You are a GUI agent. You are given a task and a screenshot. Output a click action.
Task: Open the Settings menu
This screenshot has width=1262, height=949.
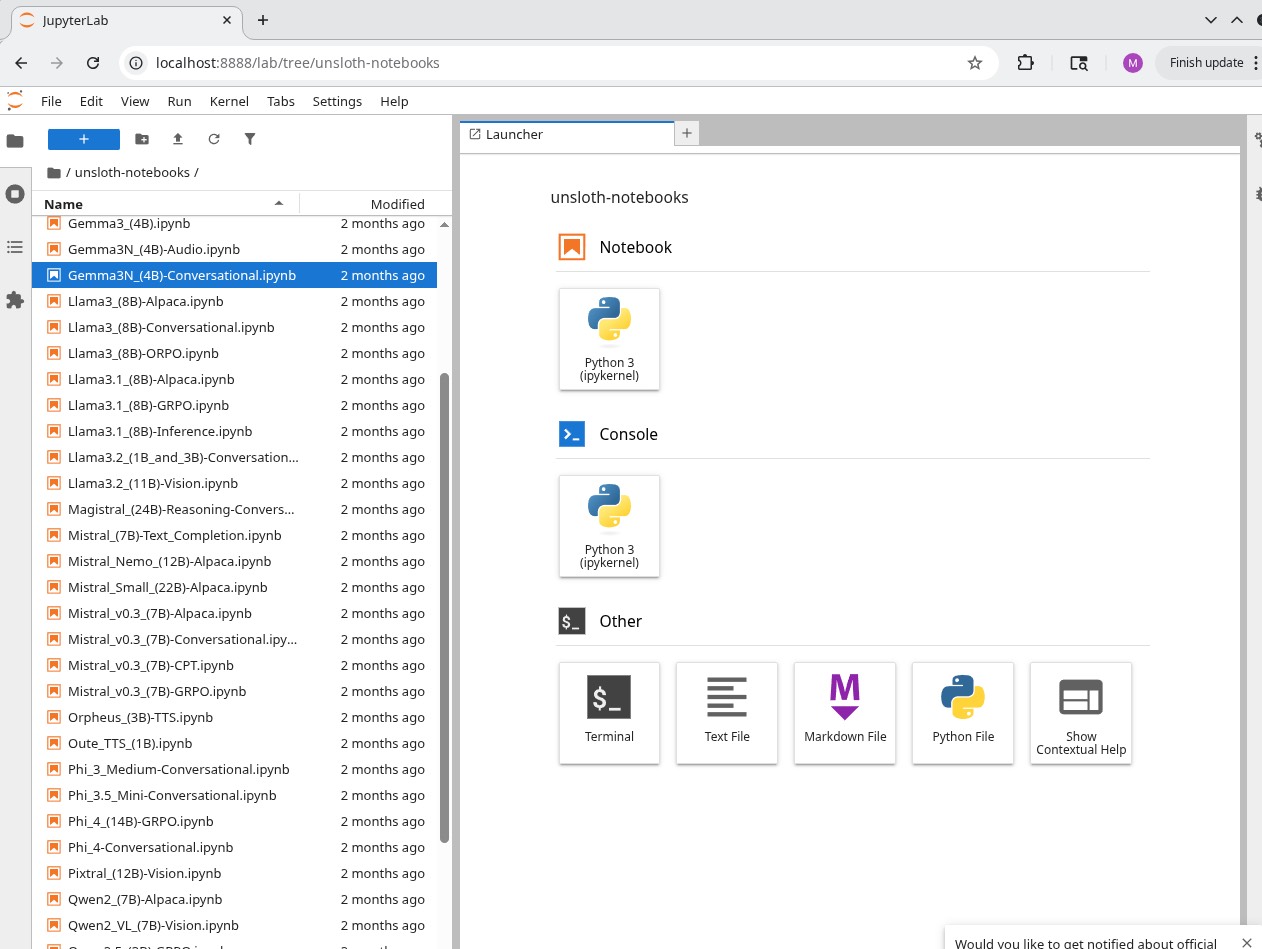(337, 101)
